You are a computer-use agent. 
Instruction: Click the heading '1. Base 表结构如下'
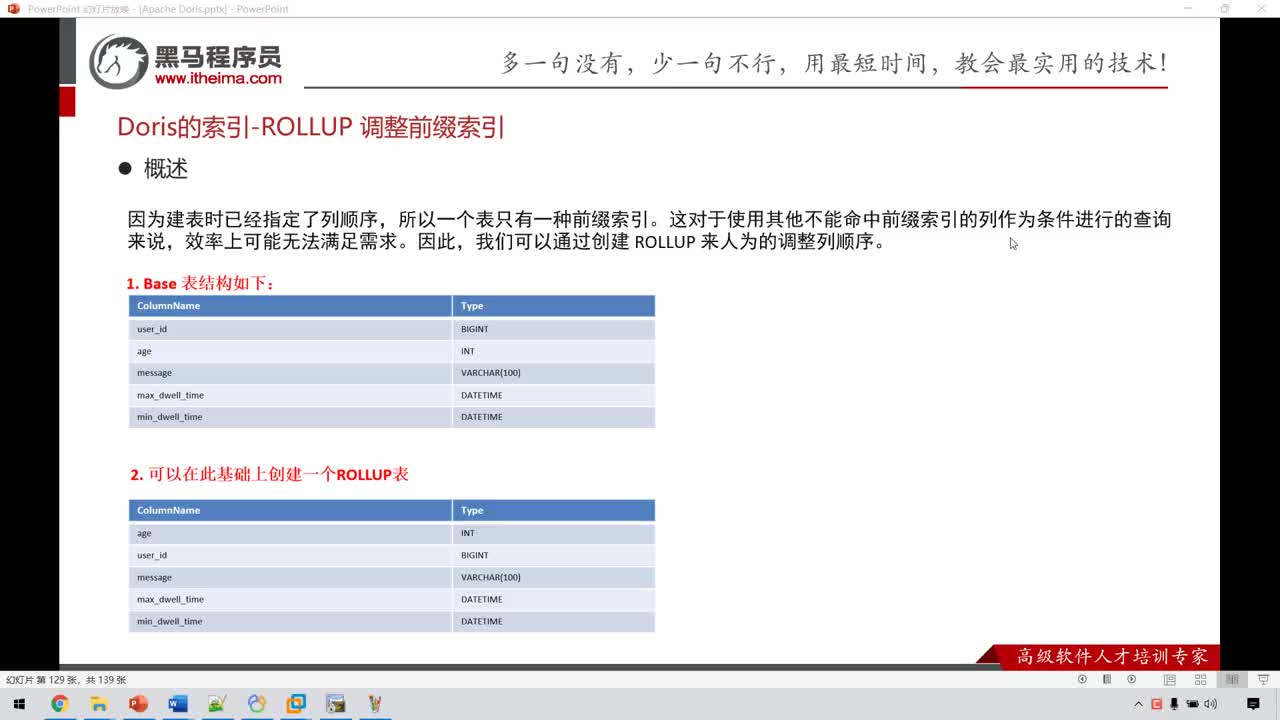point(200,283)
